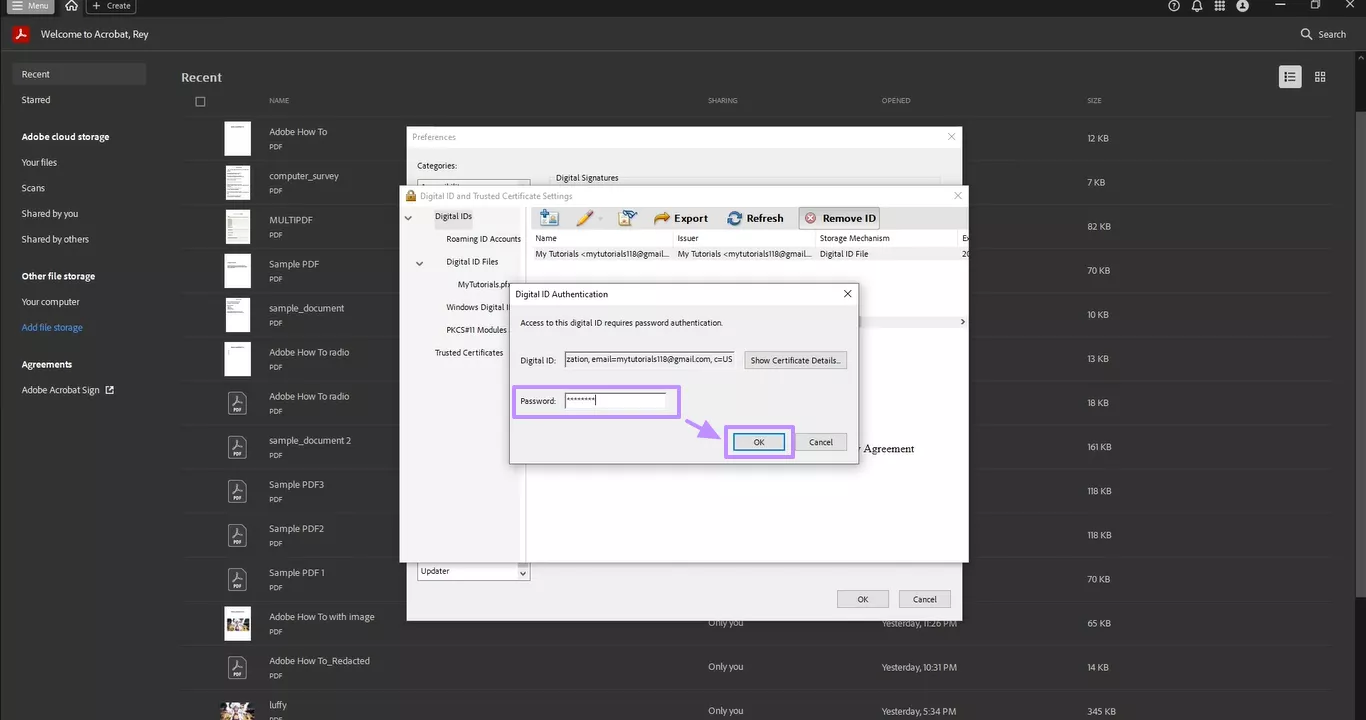Open the help question mark icon
The height and width of the screenshot is (720, 1366).
tap(1174, 6)
